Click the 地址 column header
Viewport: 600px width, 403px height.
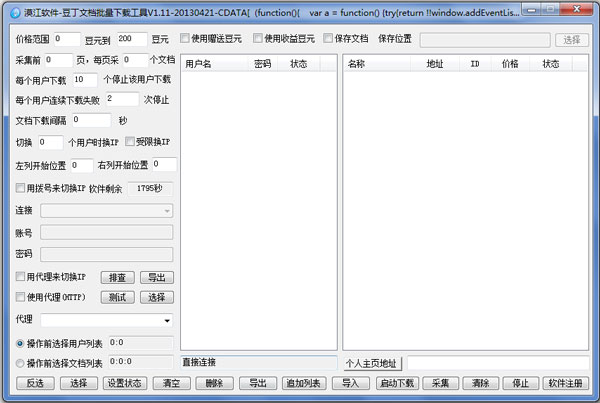[435, 64]
